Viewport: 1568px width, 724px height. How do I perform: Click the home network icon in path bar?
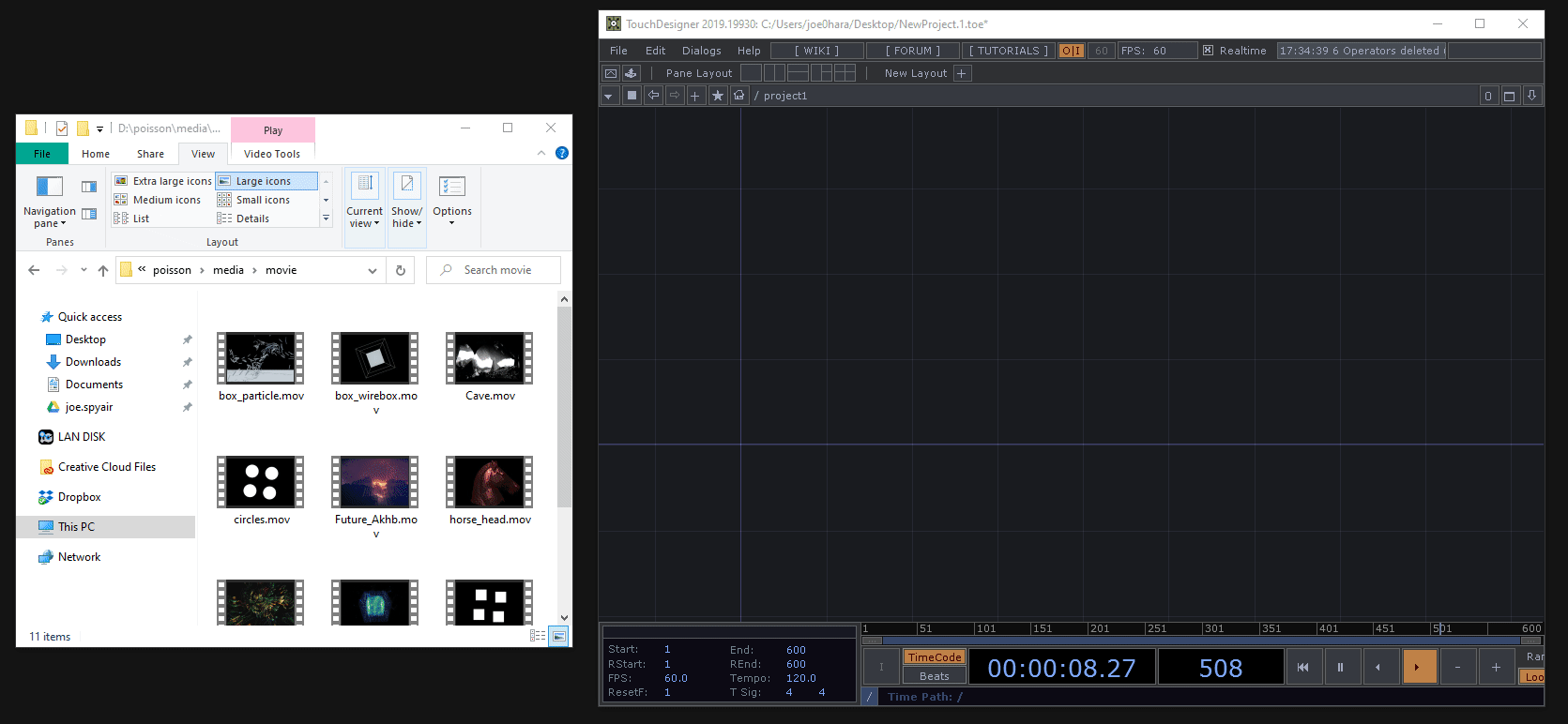pyautogui.click(x=739, y=96)
